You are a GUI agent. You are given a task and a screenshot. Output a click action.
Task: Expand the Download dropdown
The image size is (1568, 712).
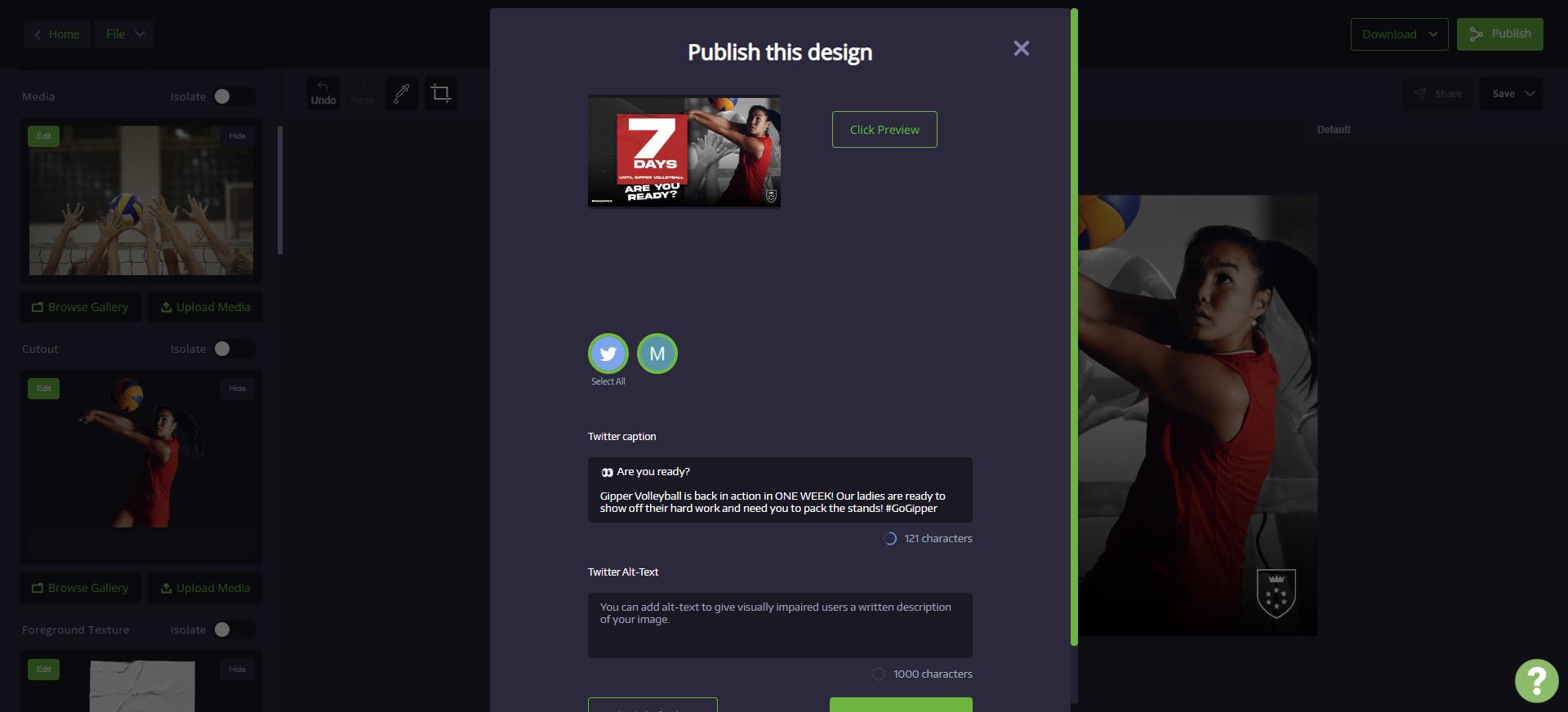[1399, 34]
